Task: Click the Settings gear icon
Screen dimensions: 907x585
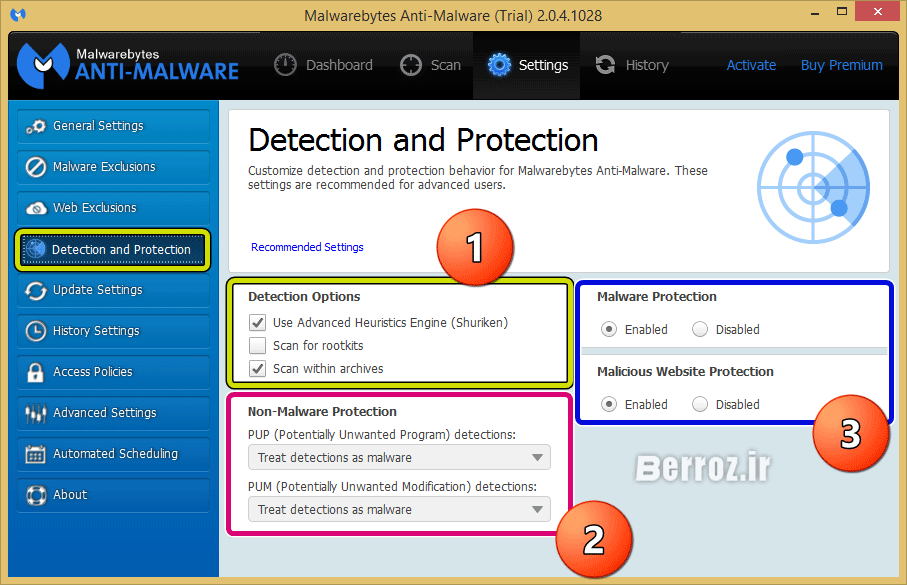Action: [x=499, y=65]
